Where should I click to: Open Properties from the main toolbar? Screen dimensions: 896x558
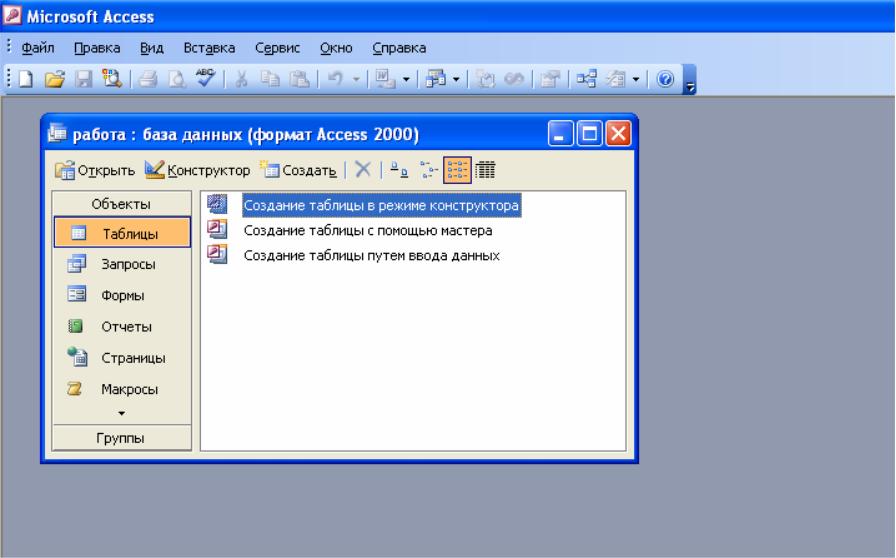pyautogui.click(x=550, y=79)
